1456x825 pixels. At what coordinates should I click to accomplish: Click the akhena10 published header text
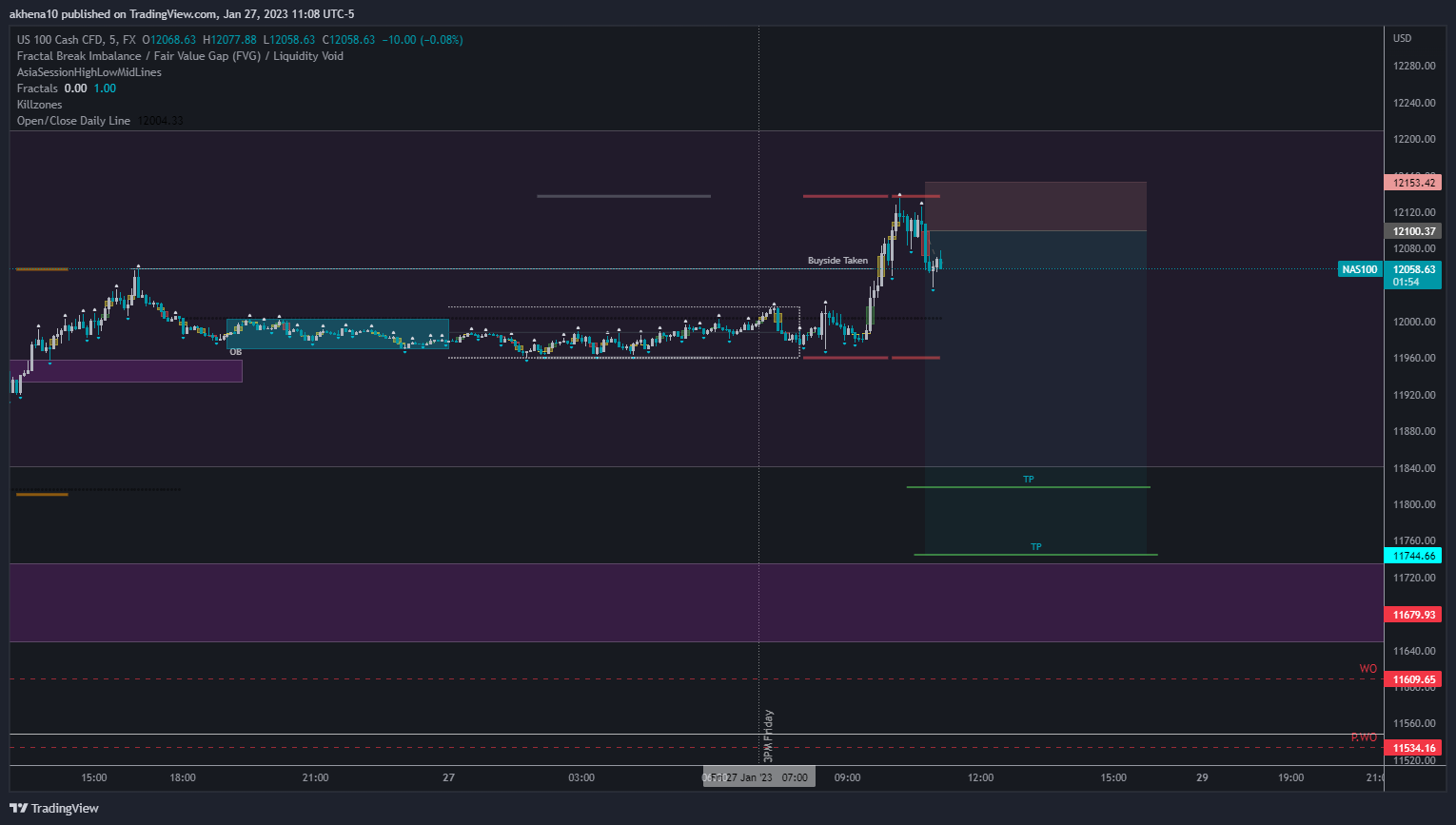coord(182,14)
